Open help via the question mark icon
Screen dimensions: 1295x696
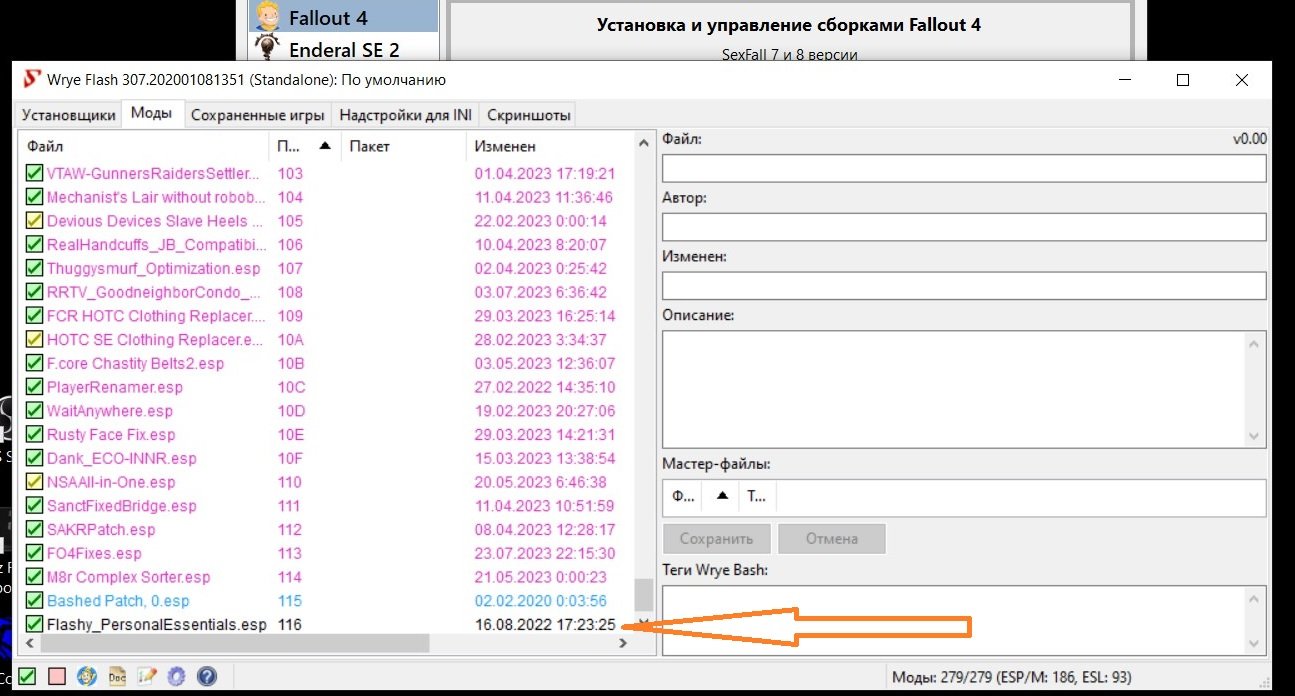[207, 677]
